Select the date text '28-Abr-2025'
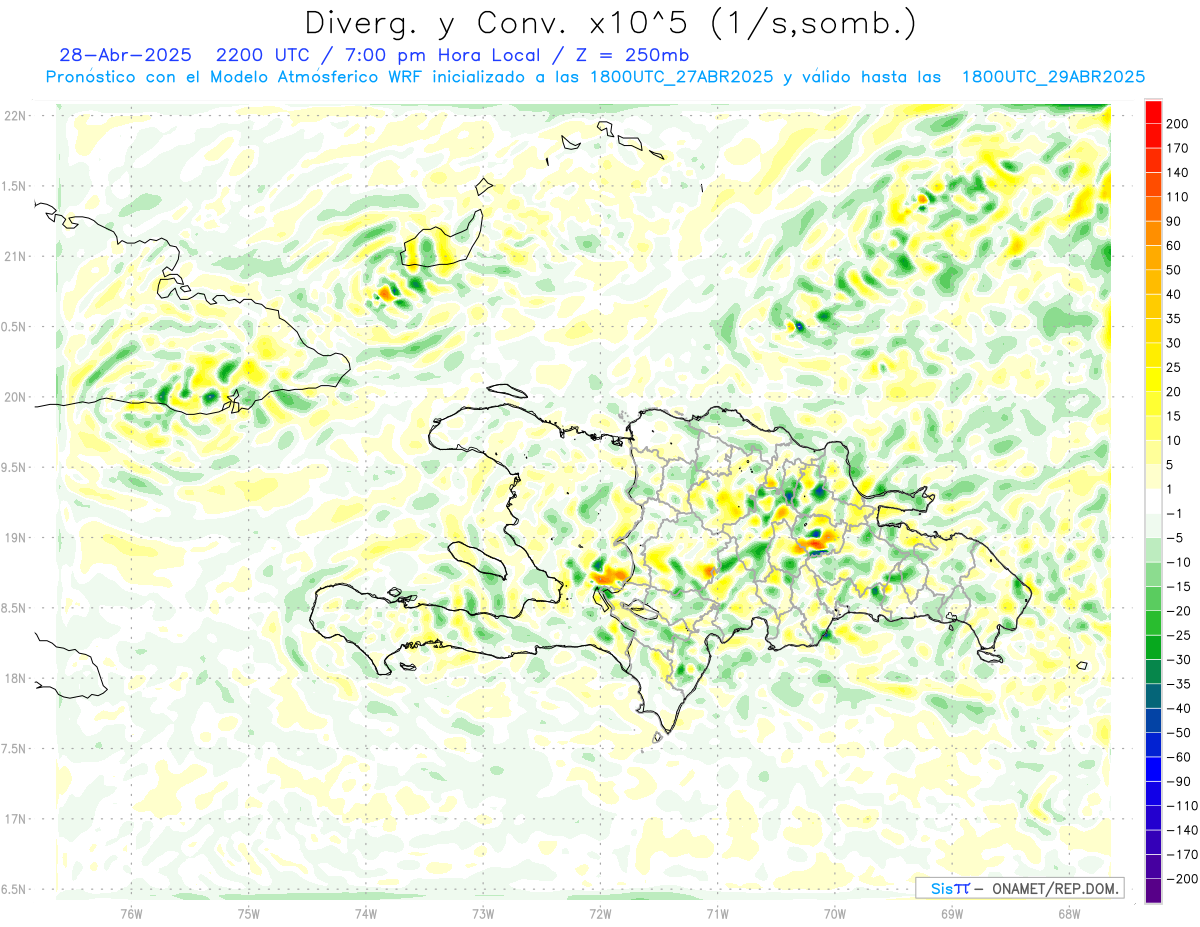Screen dimensions: 1200x927 coord(125,55)
